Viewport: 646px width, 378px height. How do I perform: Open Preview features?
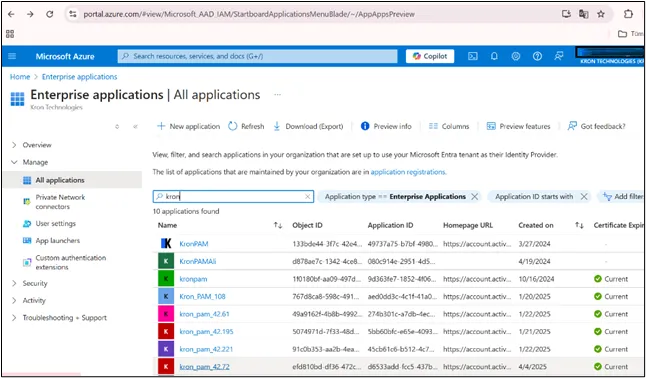[518, 126]
